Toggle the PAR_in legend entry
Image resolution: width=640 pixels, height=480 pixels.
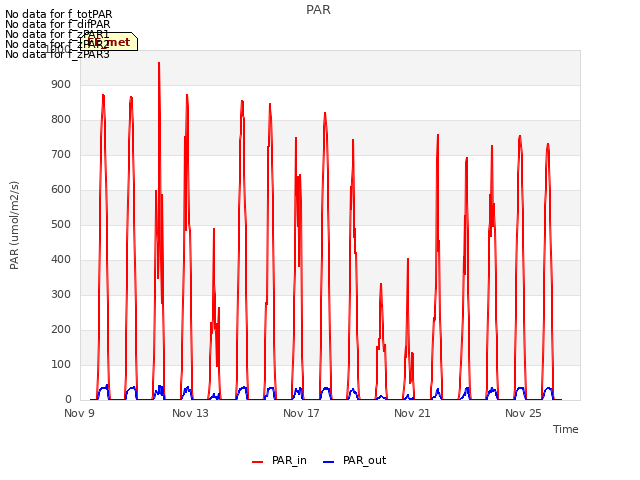pos(279,460)
